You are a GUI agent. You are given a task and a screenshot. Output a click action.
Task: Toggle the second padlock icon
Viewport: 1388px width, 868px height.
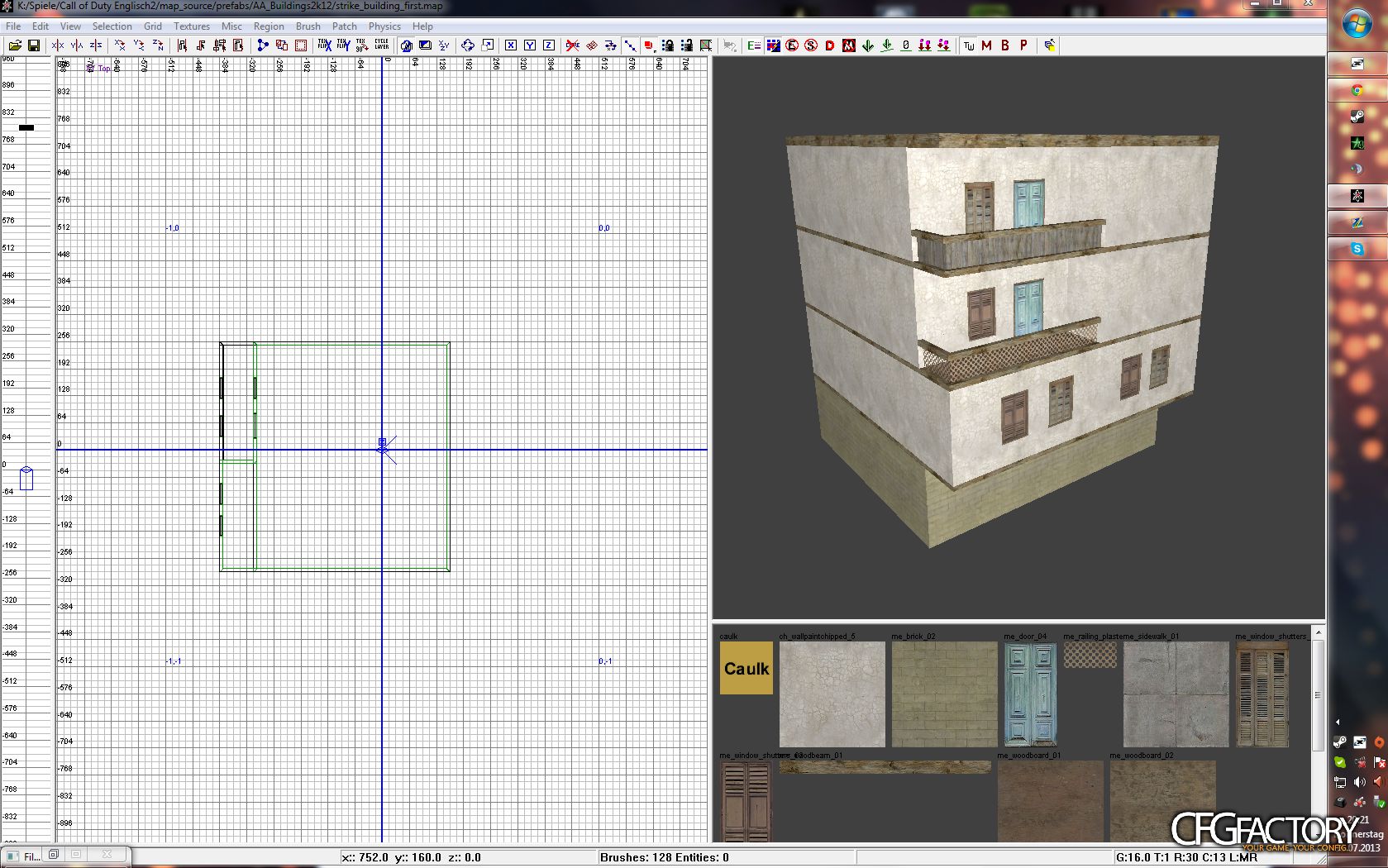[687, 45]
